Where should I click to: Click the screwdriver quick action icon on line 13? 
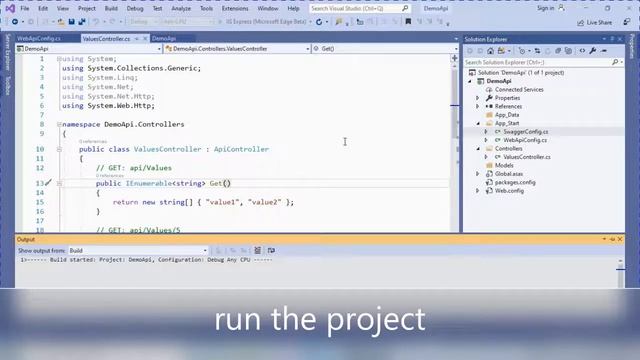[48, 182]
